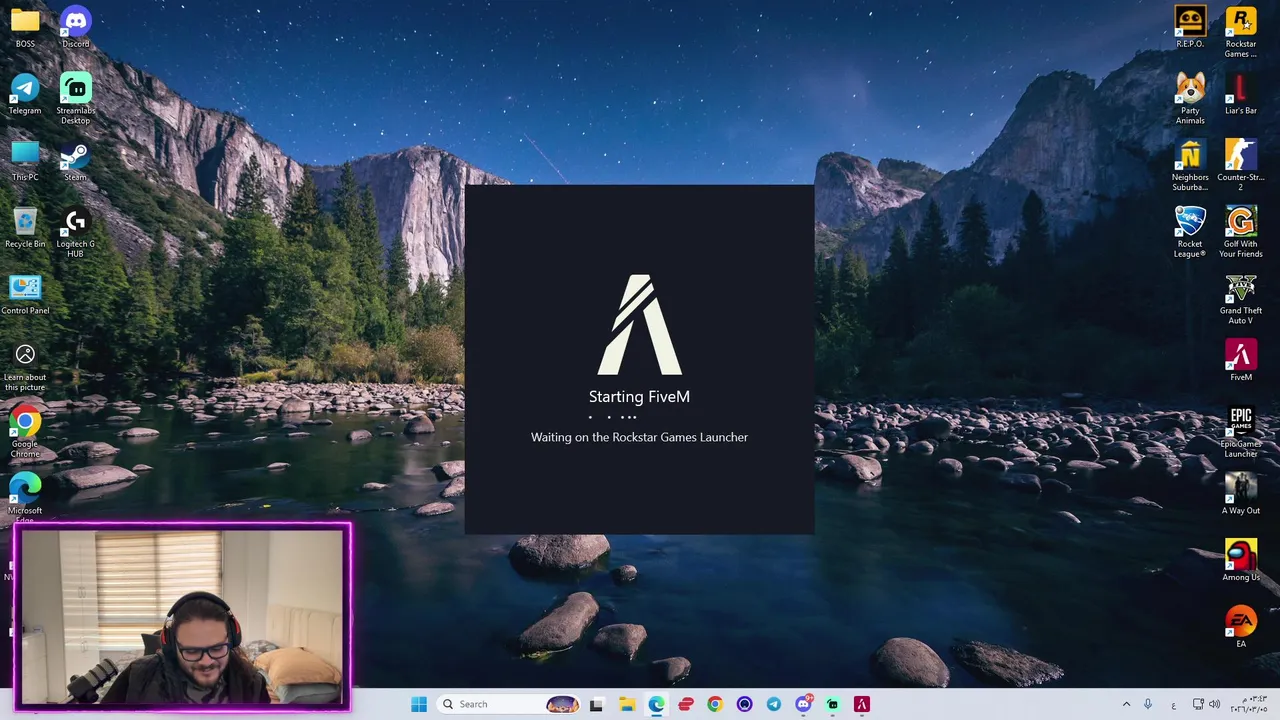
Task: Launch Among Us desktop shortcut
Action: click(x=1241, y=560)
